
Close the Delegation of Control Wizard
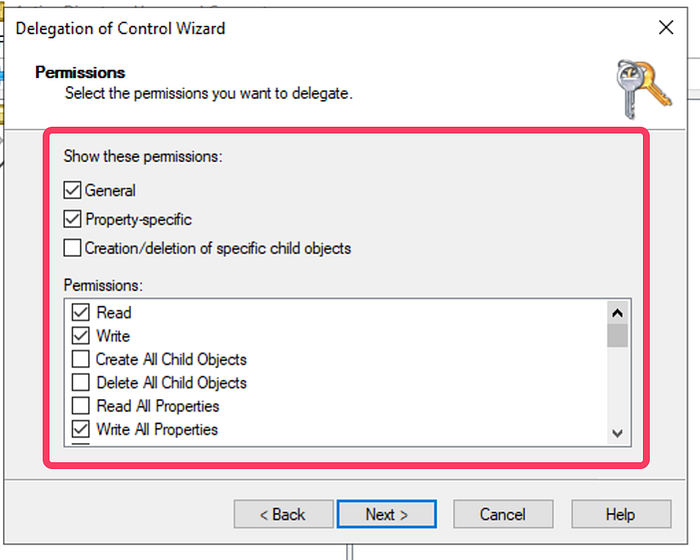coord(666,28)
